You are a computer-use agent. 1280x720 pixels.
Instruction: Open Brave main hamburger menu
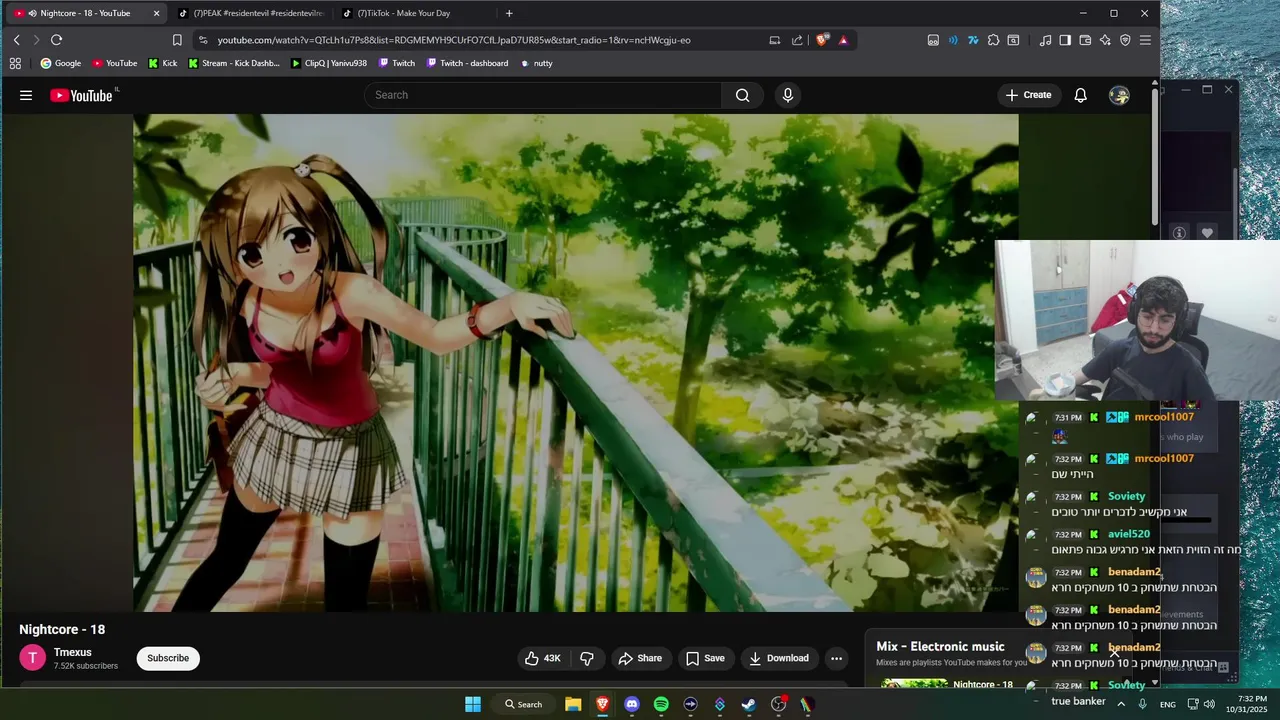pyautogui.click(x=1145, y=40)
